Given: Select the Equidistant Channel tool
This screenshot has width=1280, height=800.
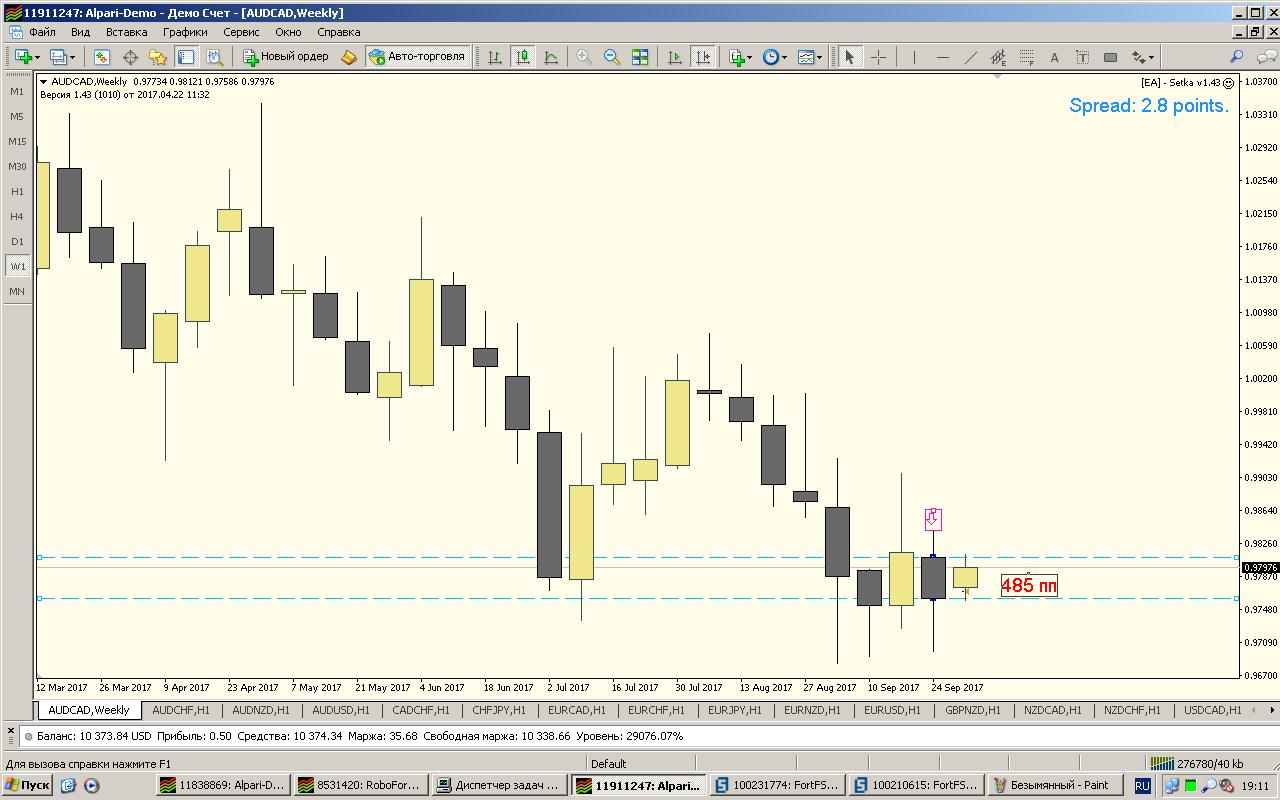Looking at the screenshot, I should click(x=998, y=57).
